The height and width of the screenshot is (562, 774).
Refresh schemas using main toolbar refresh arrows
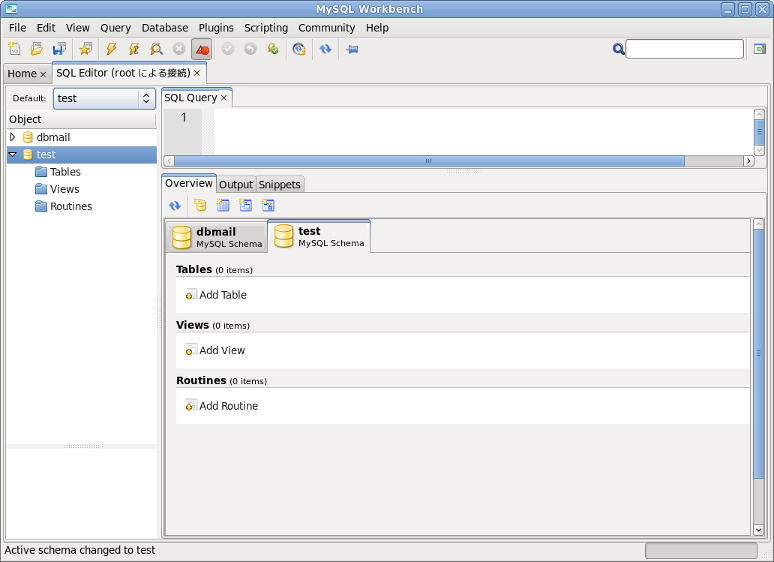[325, 49]
